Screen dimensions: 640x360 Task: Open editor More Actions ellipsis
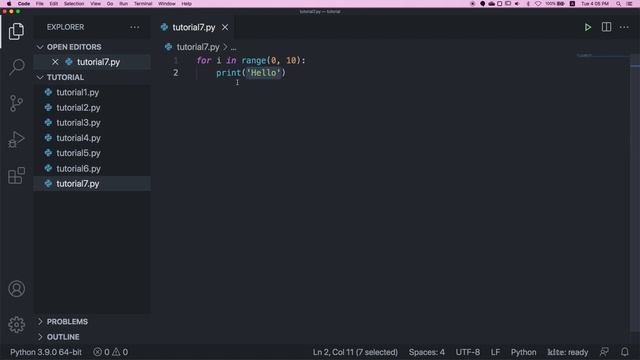coord(624,27)
